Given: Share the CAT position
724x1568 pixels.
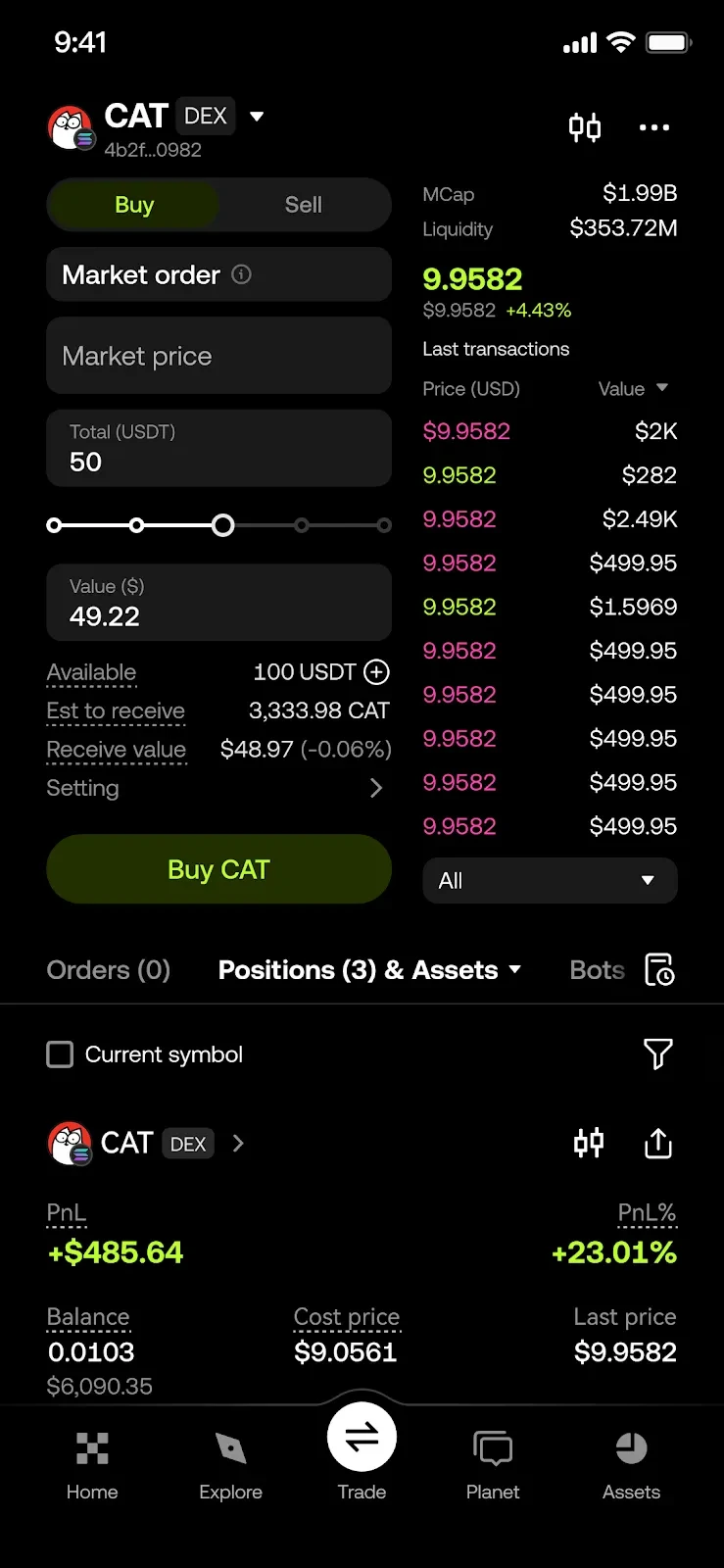Looking at the screenshot, I should click(x=657, y=1143).
